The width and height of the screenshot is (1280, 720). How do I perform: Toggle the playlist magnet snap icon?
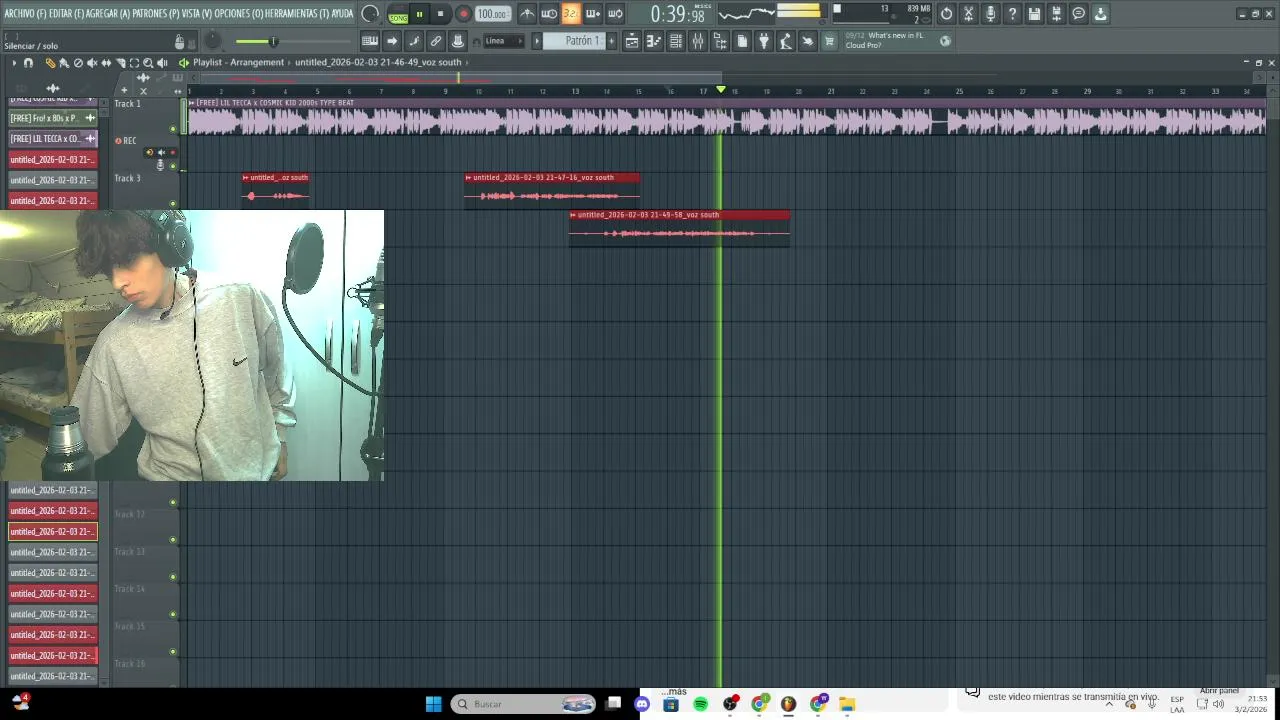tap(28, 63)
